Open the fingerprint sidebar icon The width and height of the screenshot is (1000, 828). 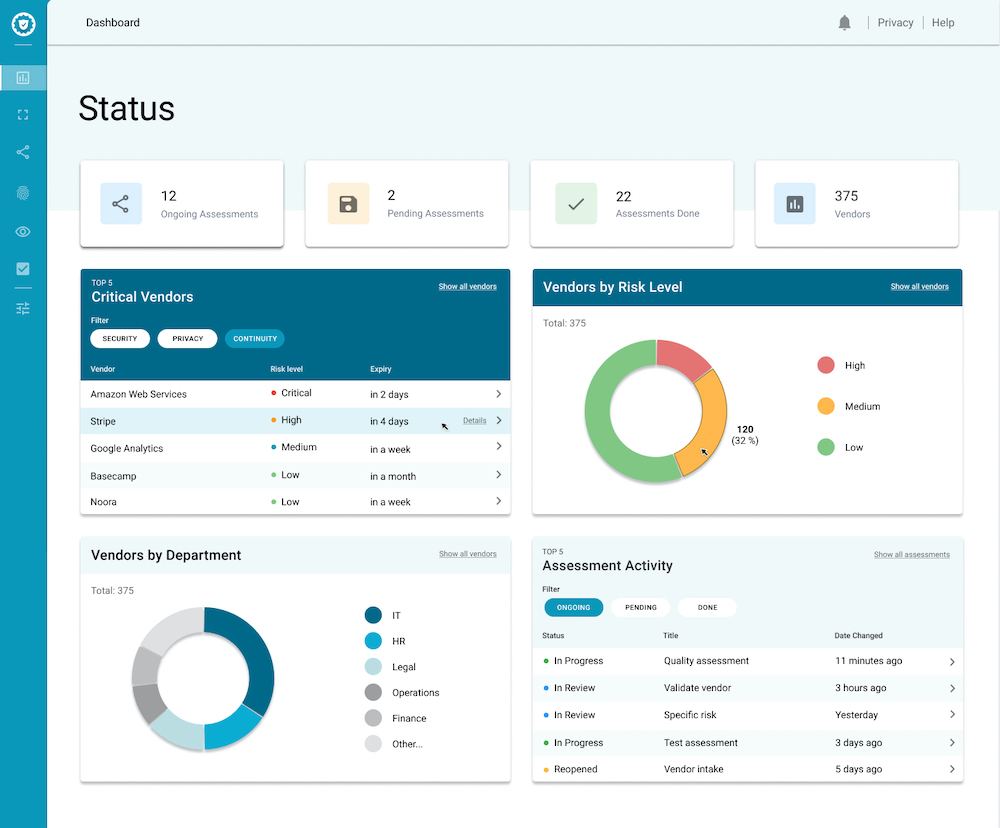tap(23, 193)
